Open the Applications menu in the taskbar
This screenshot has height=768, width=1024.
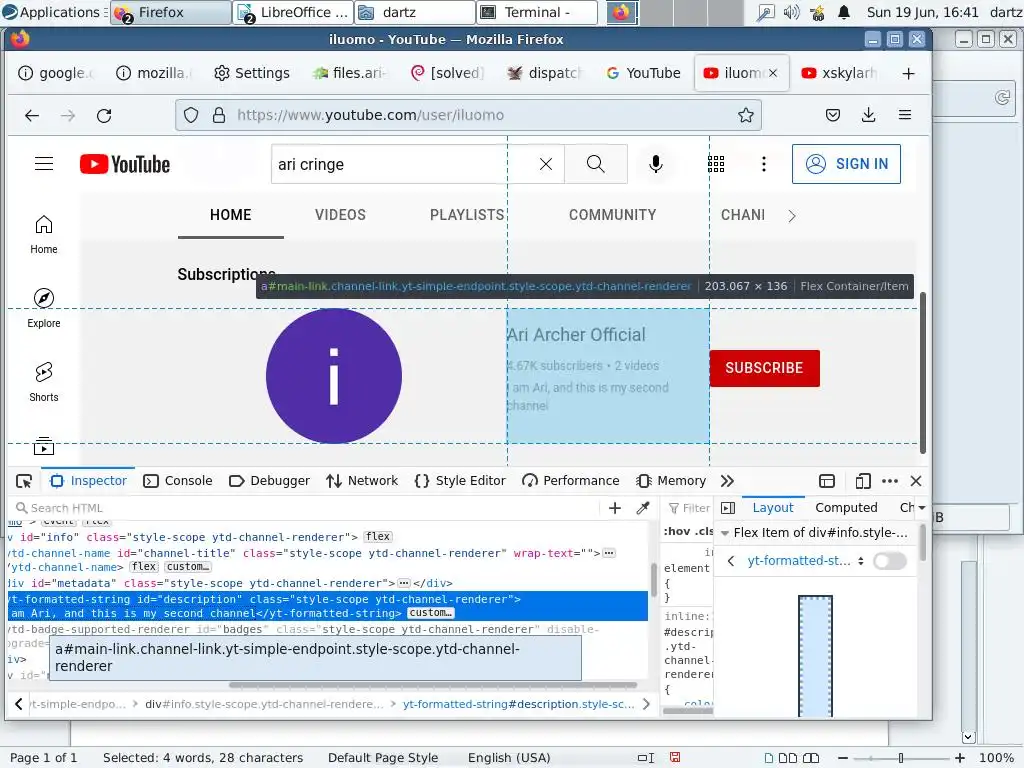point(54,12)
